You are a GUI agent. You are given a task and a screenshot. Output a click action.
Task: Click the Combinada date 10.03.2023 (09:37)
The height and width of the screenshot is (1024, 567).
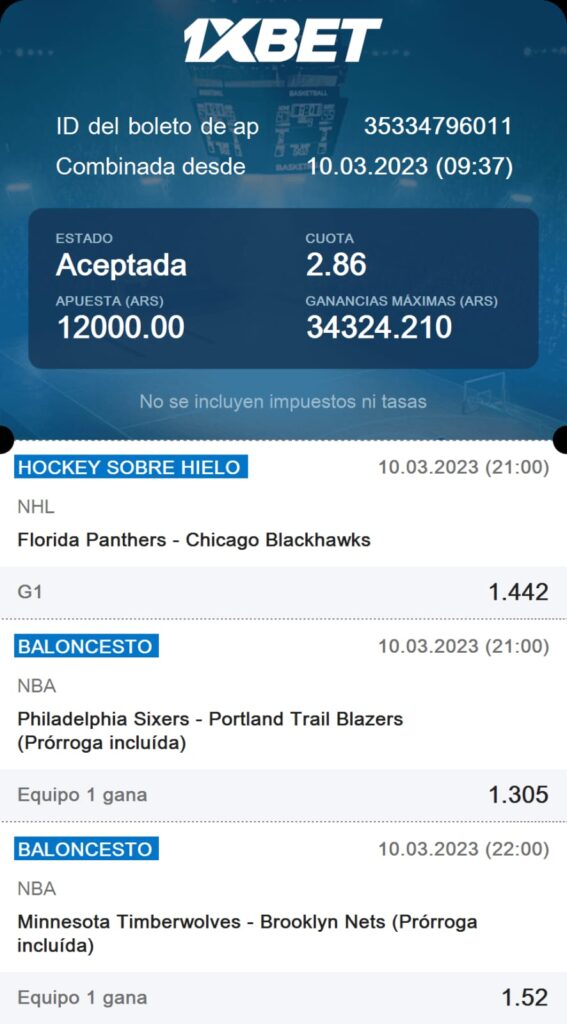pyautogui.click(x=410, y=167)
